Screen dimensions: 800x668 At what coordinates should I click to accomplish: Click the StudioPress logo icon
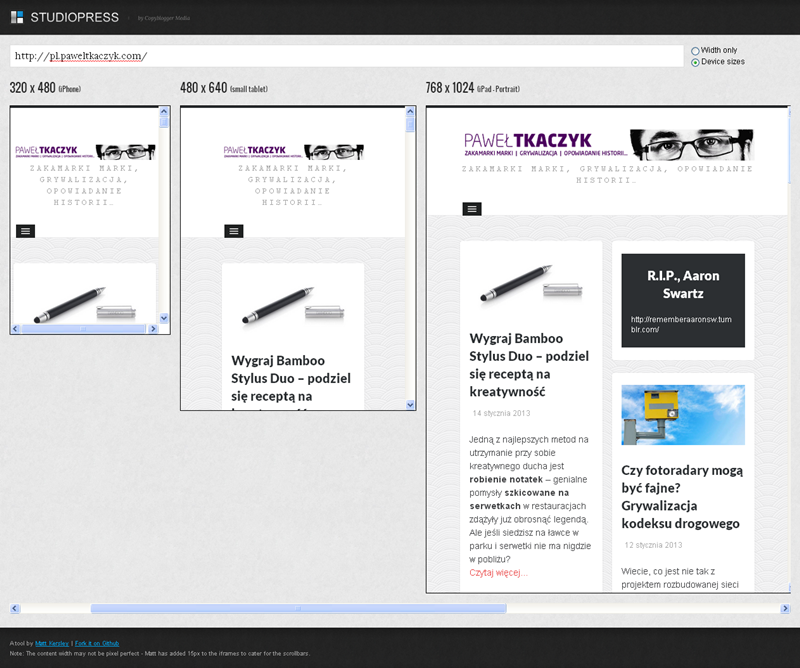point(17,17)
